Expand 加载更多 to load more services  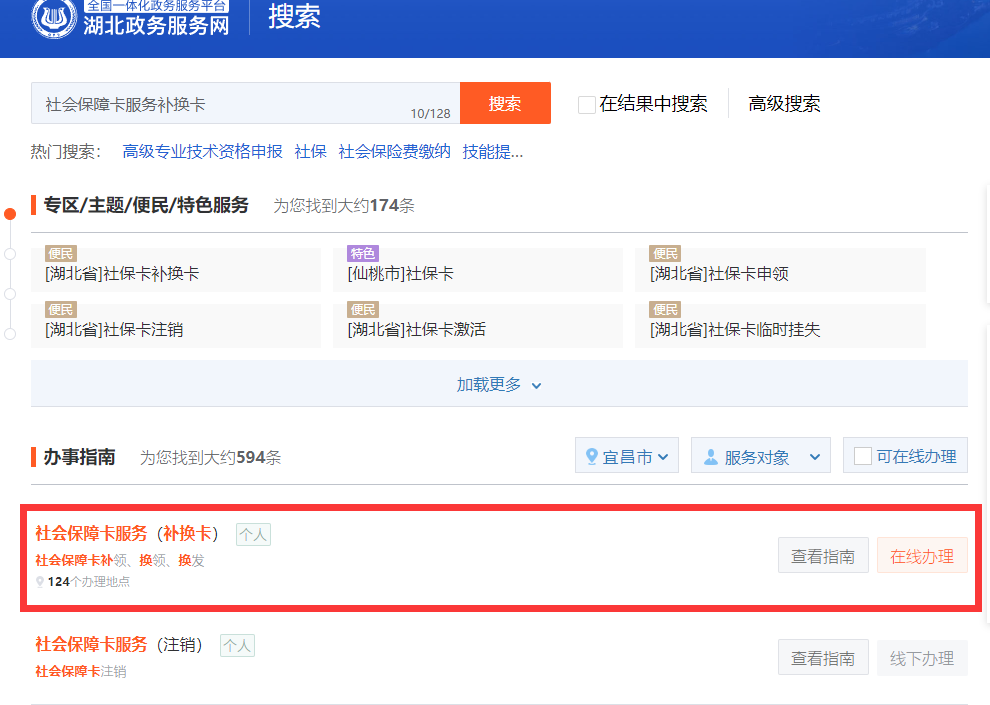pos(499,384)
